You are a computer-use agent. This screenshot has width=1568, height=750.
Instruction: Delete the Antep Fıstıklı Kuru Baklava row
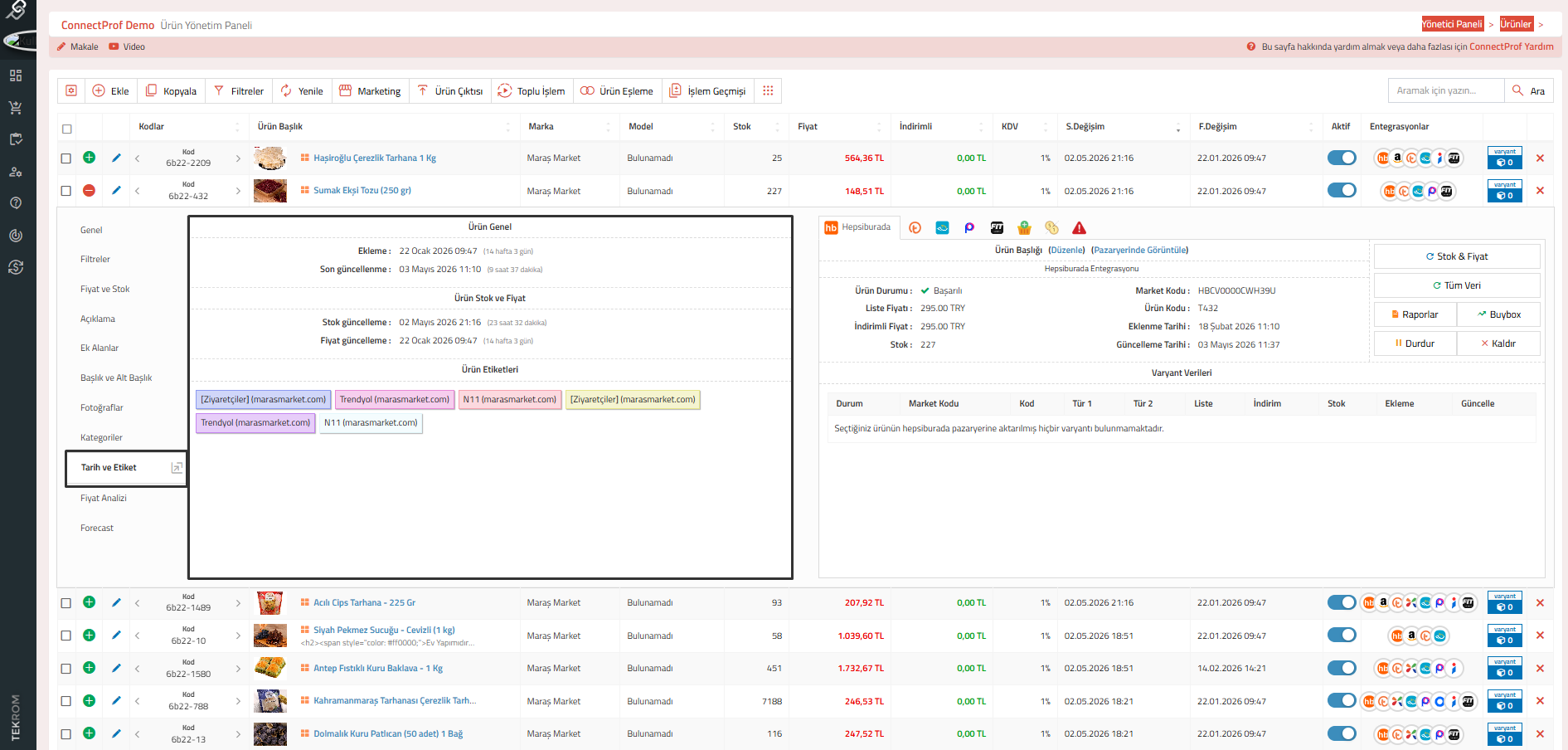coord(1540,668)
